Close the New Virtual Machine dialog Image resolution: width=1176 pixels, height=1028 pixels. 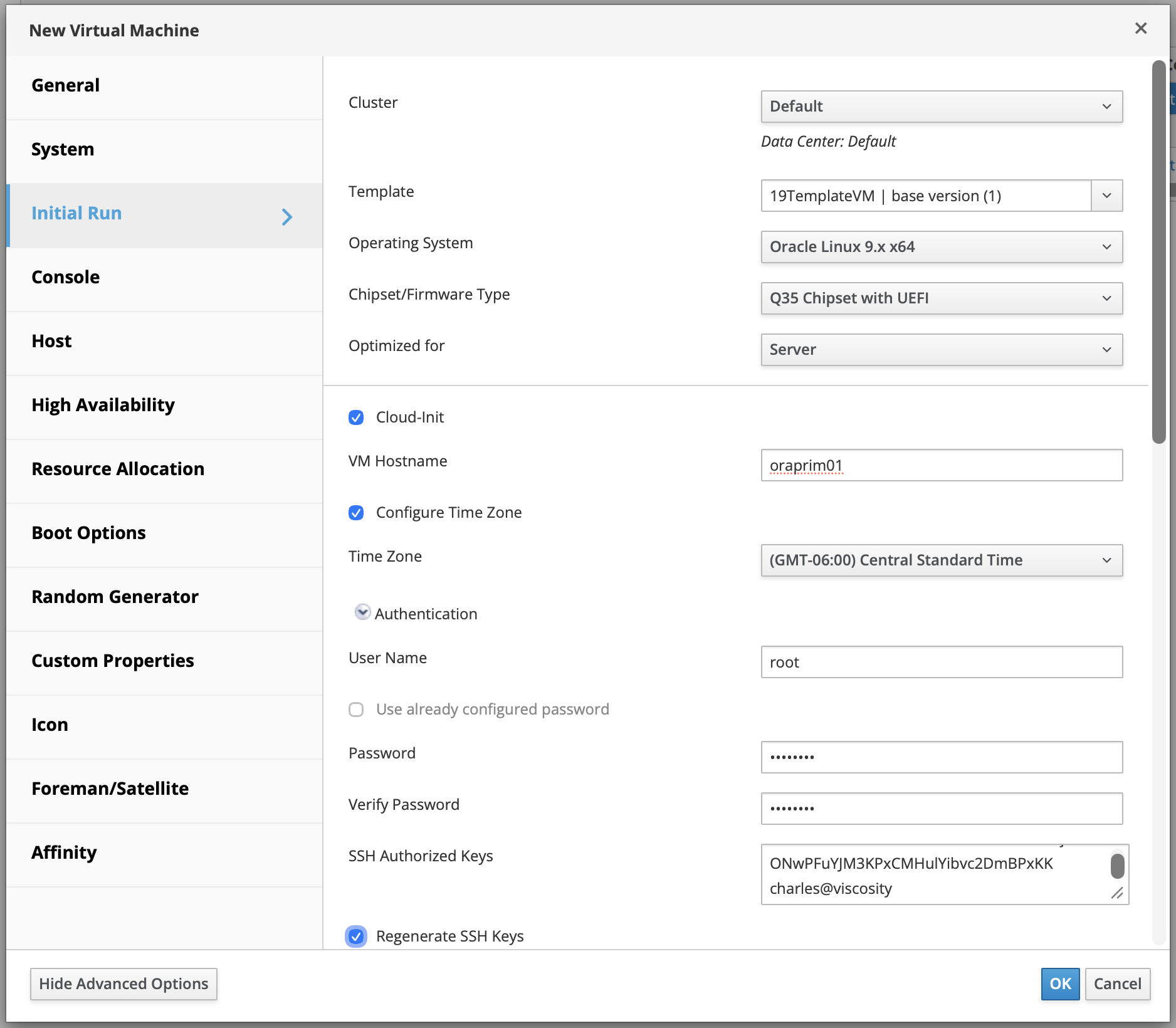(1140, 28)
